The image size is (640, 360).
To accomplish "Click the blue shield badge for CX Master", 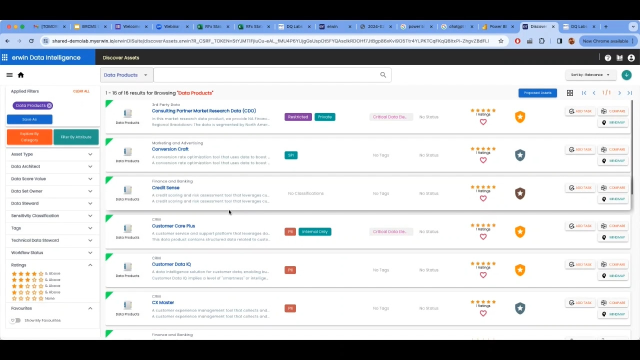I will coord(520,308).
